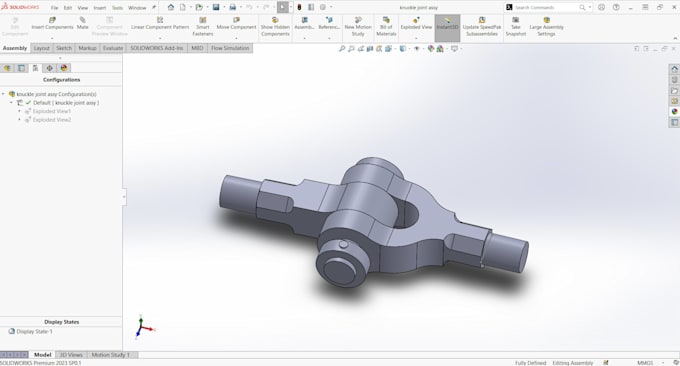Open Large Assembly Settings
Image resolution: width=680 pixels, height=366 pixels.
(x=546, y=27)
